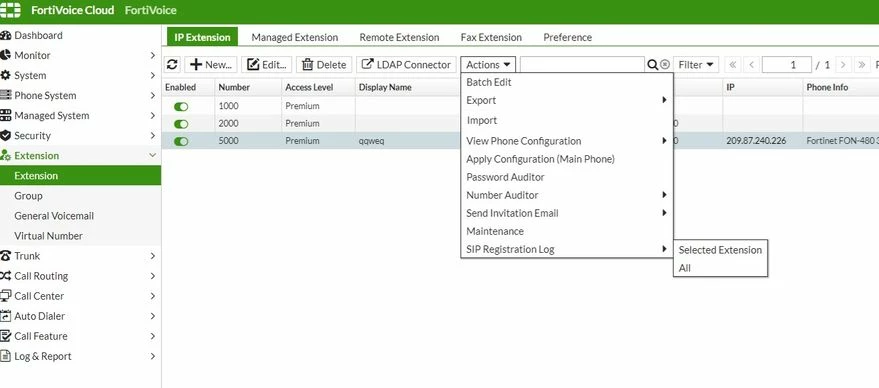Viewport: 879px width, 388px height.
Task: Click the Dashboard gauge icon
Action: (x=6, y=35)
